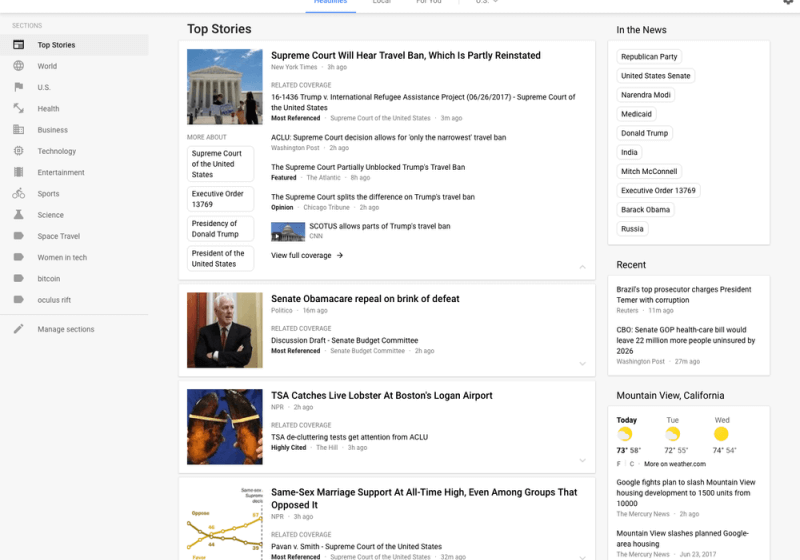Open the settings gear icon
The width and height of the screenshot is (800, 560).
click(789, 2)
